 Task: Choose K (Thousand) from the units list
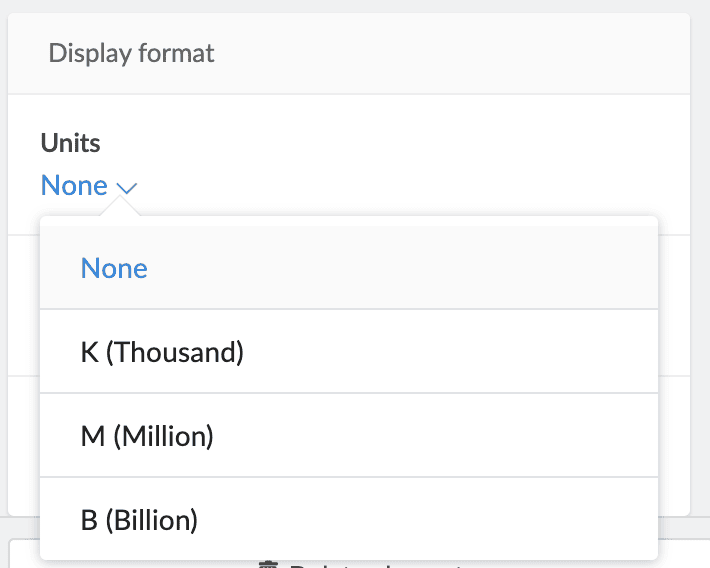pos(162,352)
